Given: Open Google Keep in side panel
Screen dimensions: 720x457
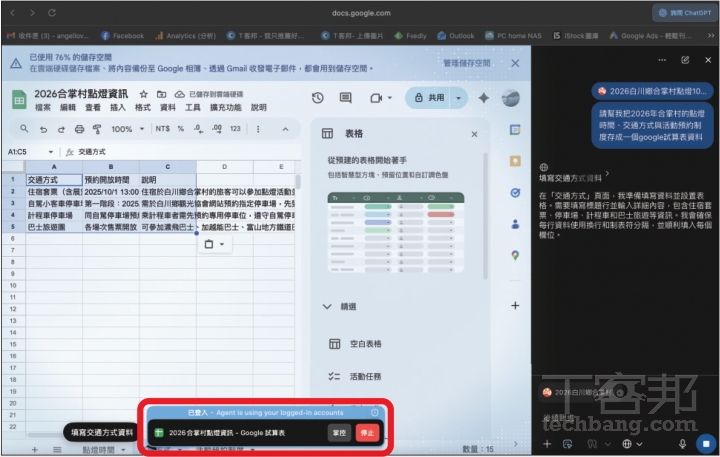Looking at the screenshot, I should point(515,161).
